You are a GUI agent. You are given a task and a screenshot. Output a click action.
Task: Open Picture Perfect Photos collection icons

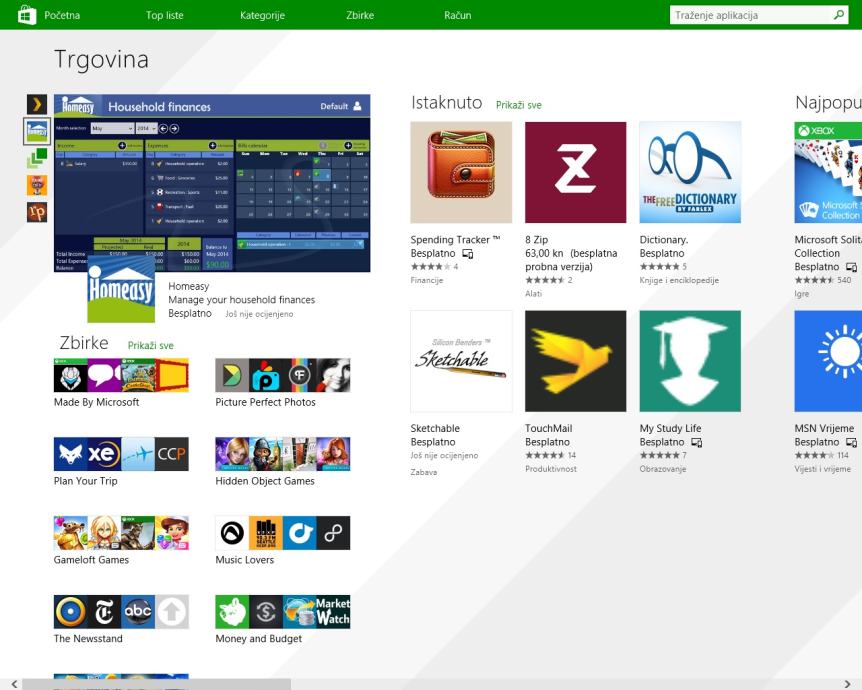[x=283, y=376]
